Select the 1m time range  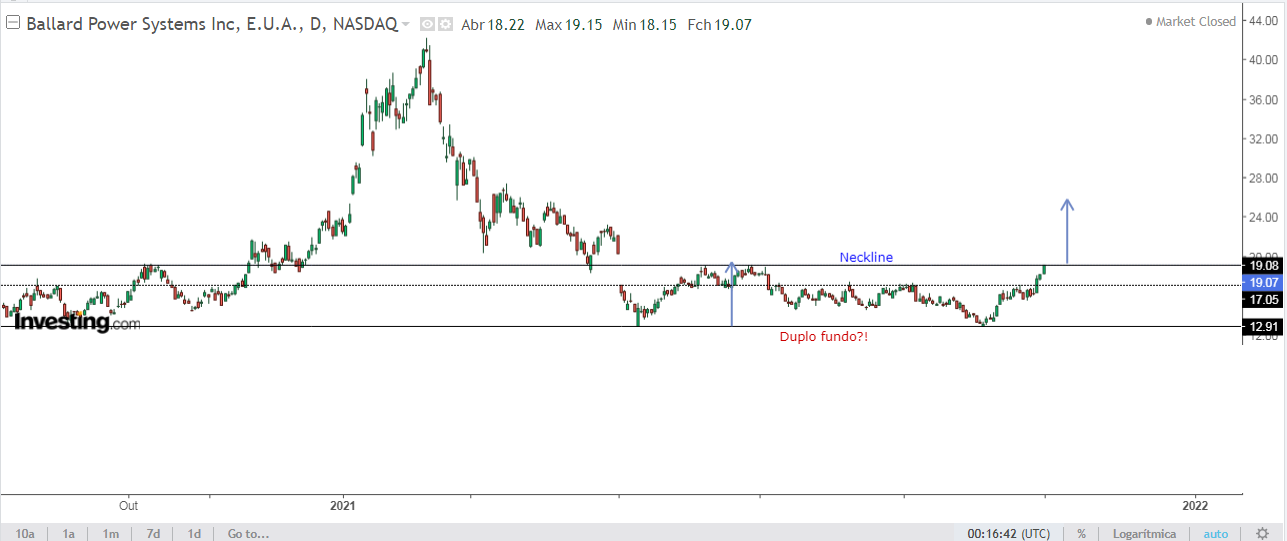tap(111, 533)
